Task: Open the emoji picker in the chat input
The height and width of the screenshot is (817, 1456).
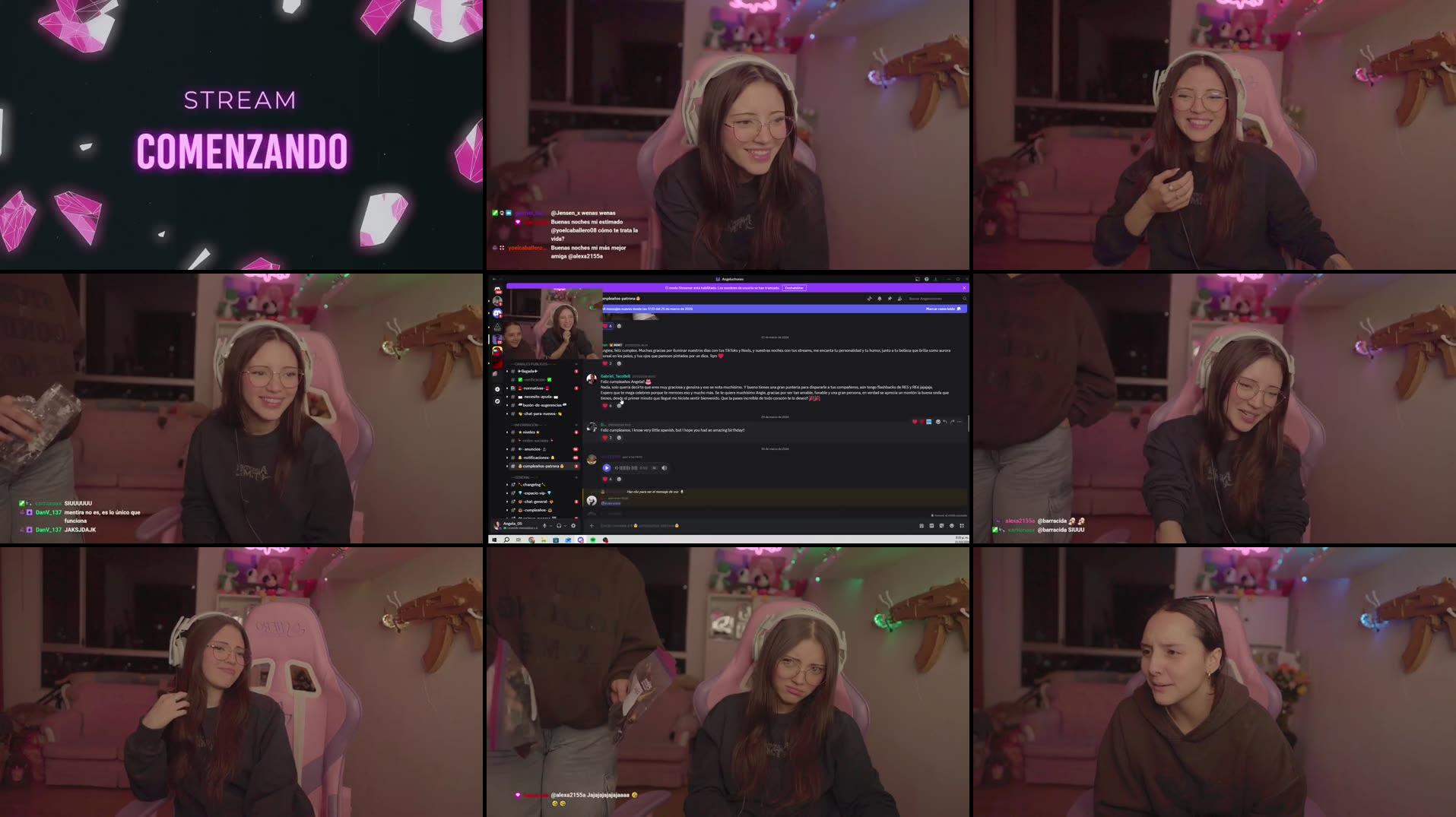Action: [x=951, y=526]
